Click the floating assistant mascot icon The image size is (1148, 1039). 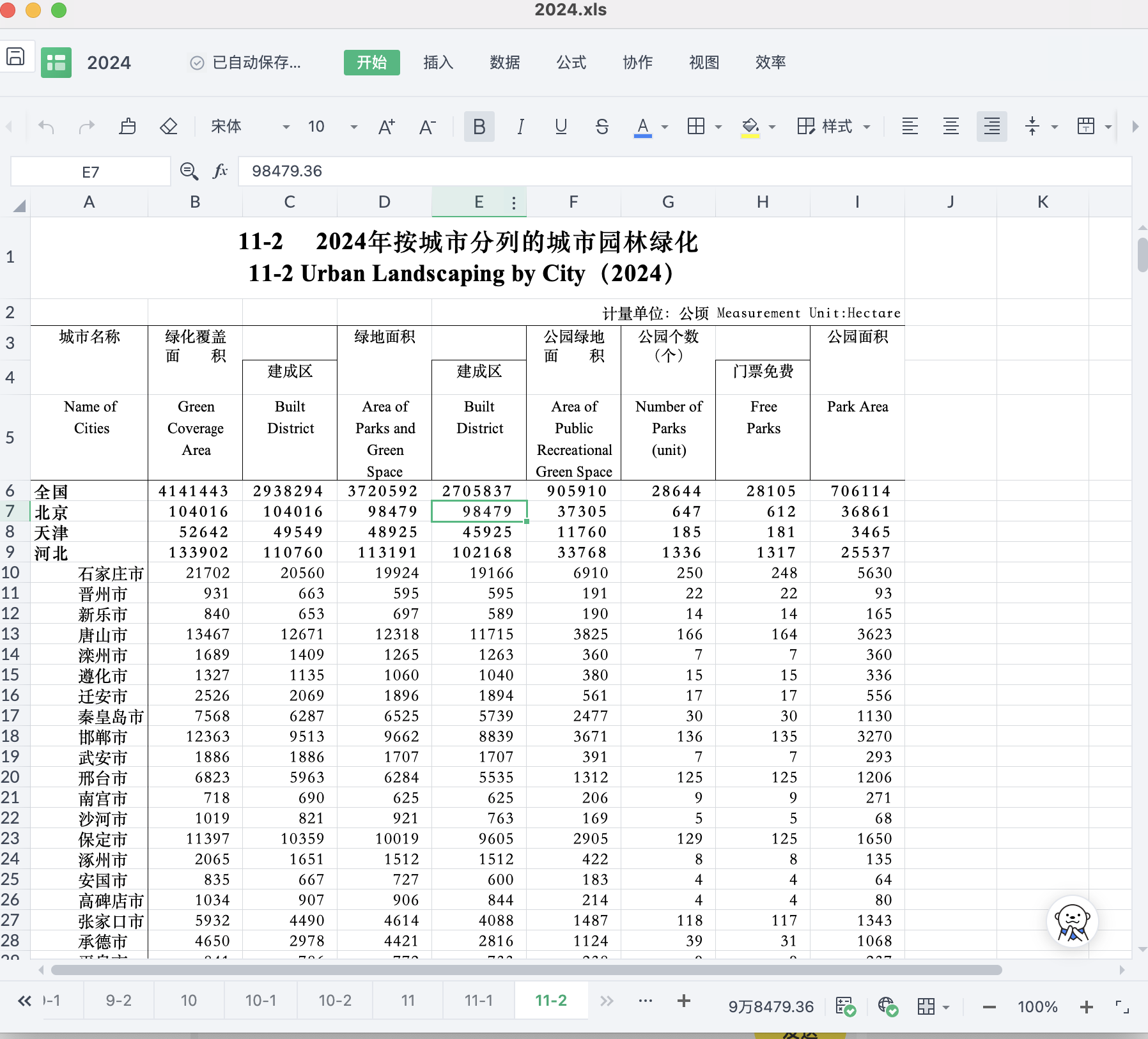tap(1072, 922)
